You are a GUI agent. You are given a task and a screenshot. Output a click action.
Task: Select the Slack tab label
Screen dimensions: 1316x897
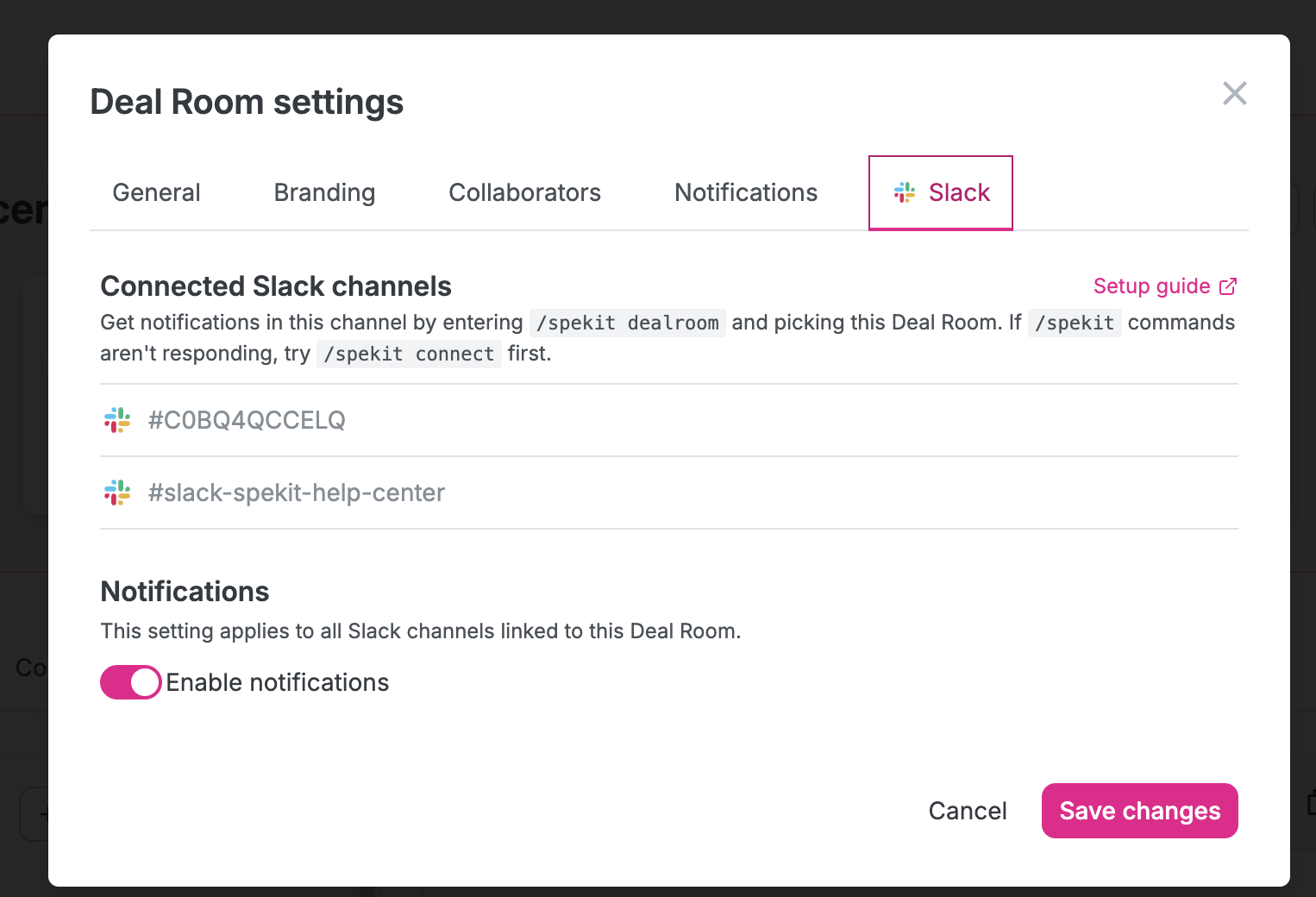tap(959, 192)
